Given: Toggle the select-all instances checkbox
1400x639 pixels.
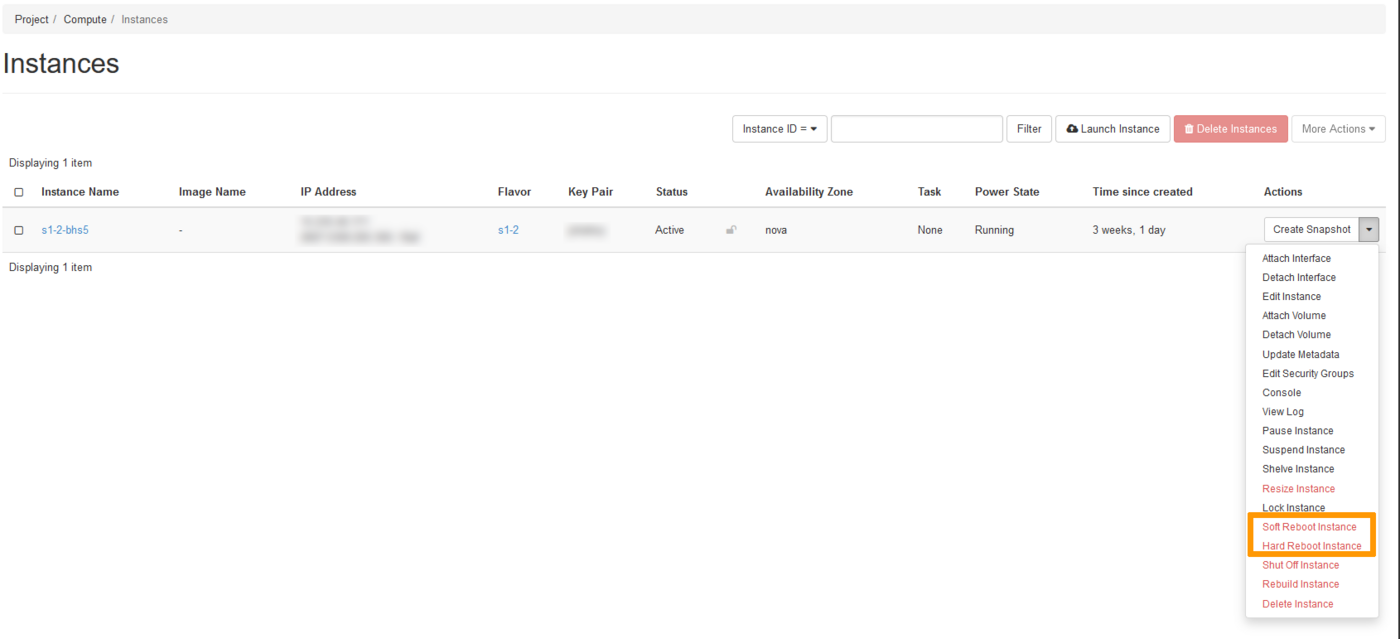Looking at the screenshot, I should tap(19, 192).
